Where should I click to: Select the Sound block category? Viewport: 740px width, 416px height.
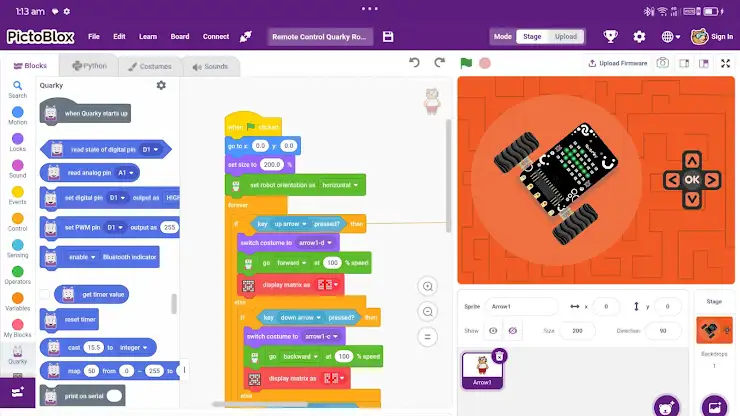(17, 169)
